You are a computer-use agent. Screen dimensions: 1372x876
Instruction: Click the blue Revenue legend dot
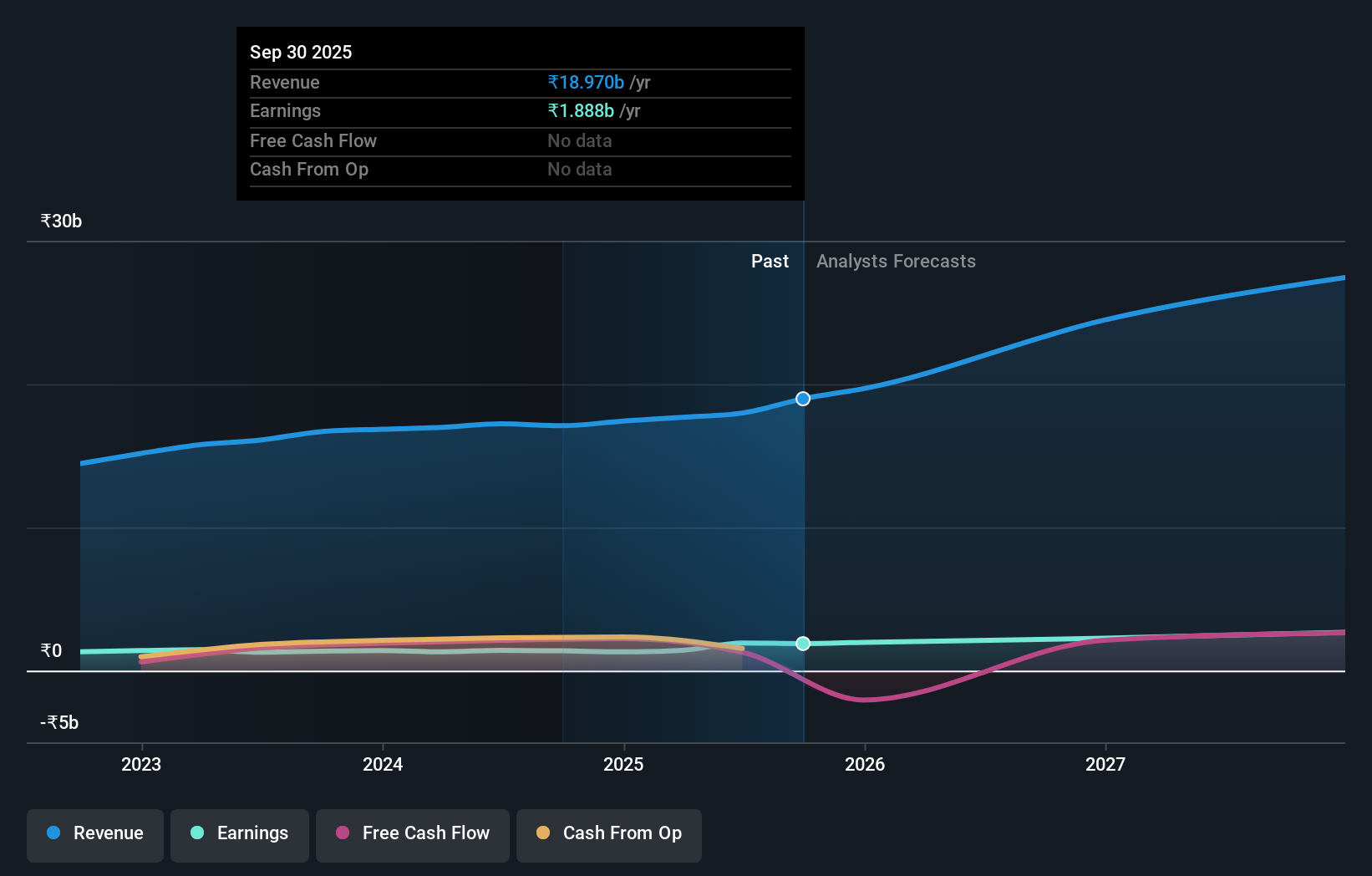click(53, 833)
